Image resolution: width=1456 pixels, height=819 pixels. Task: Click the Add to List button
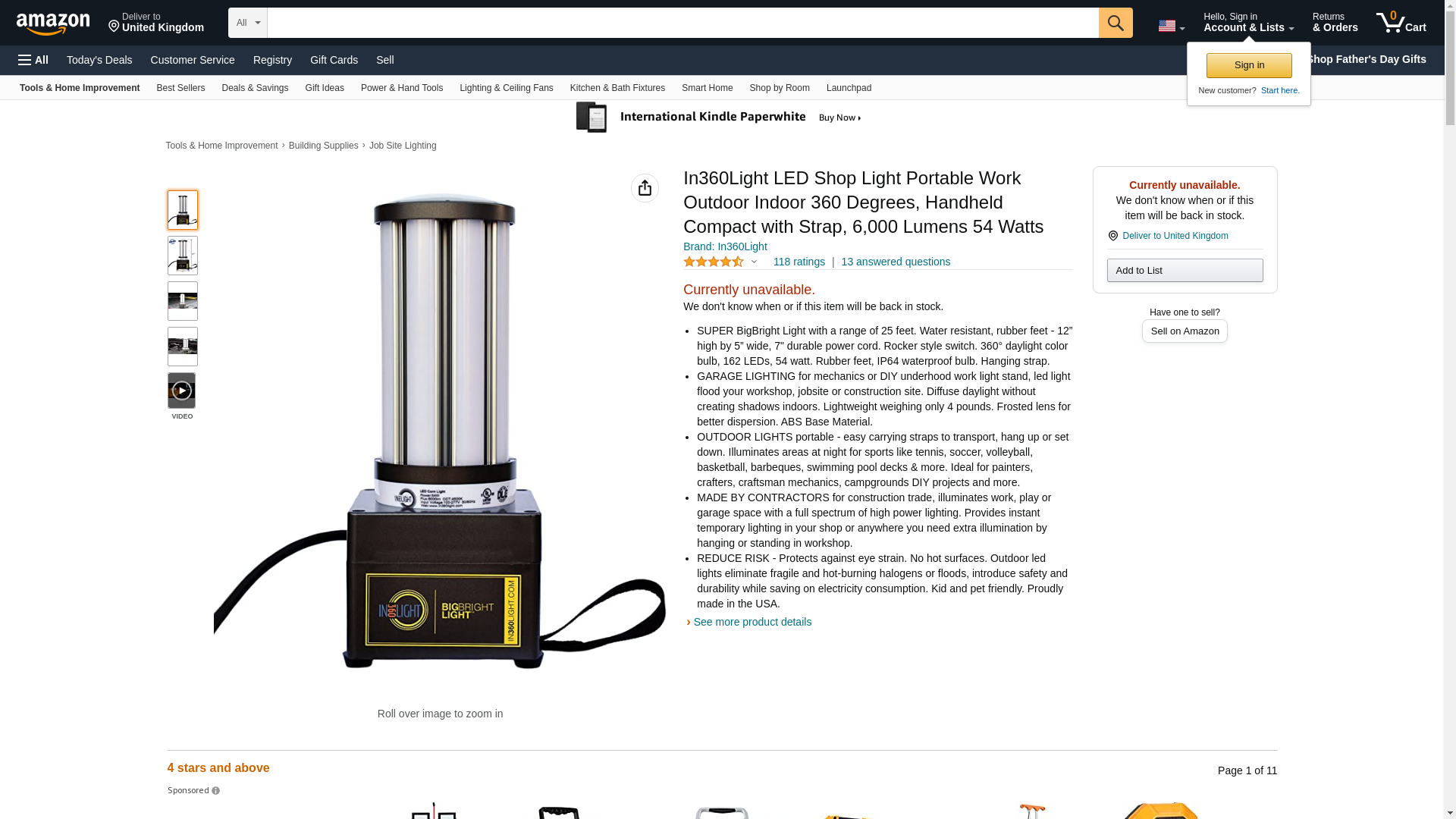tap(1185, 271)
